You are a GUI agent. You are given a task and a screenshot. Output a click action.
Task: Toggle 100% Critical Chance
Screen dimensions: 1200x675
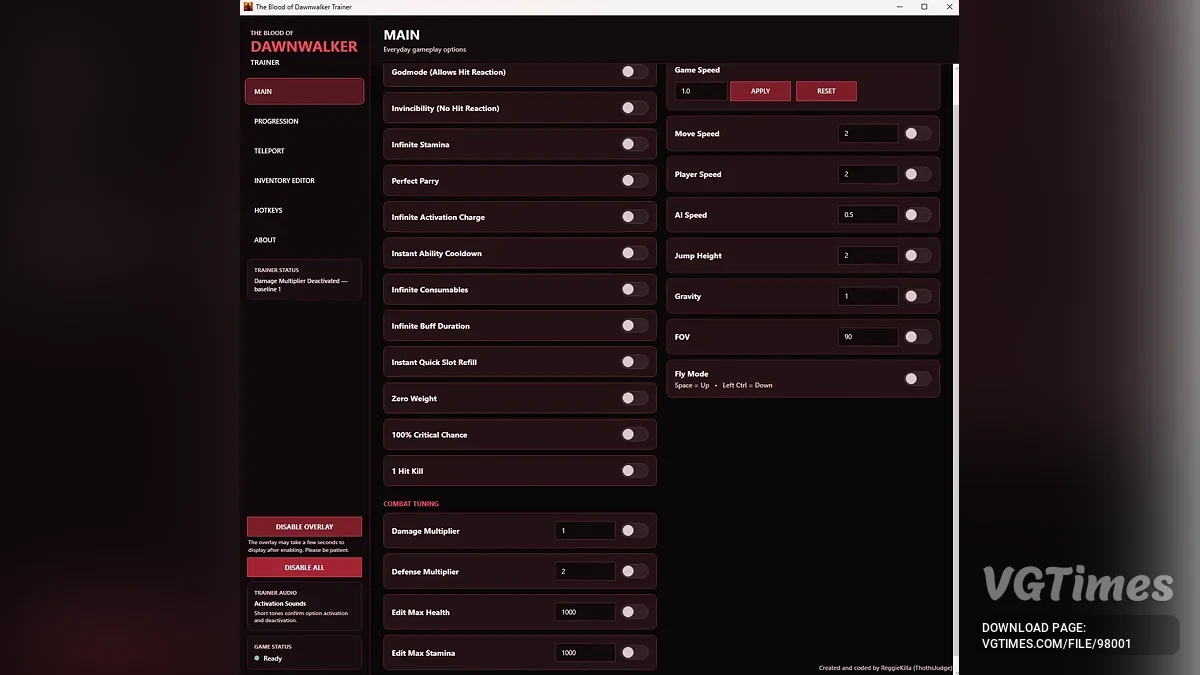click(x=634, y=434)
